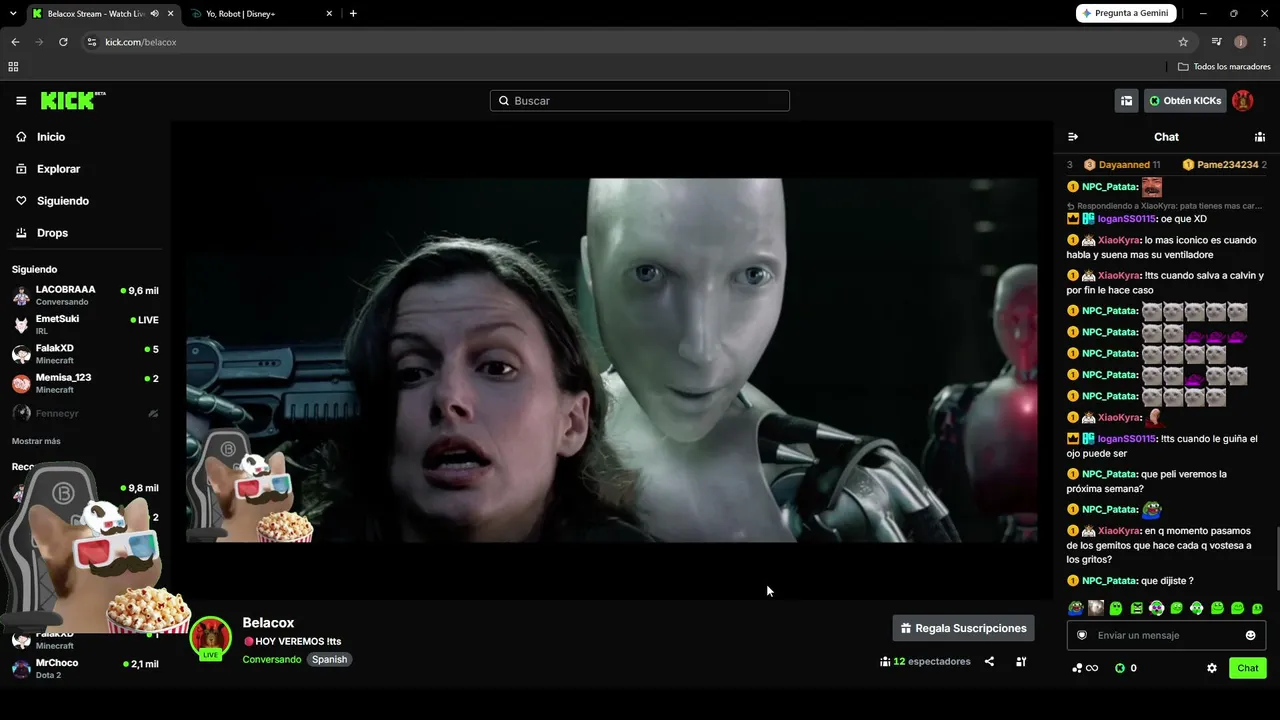
Task: Mute audio on Belacox Stream tab
Action: [x=154, y=14]
